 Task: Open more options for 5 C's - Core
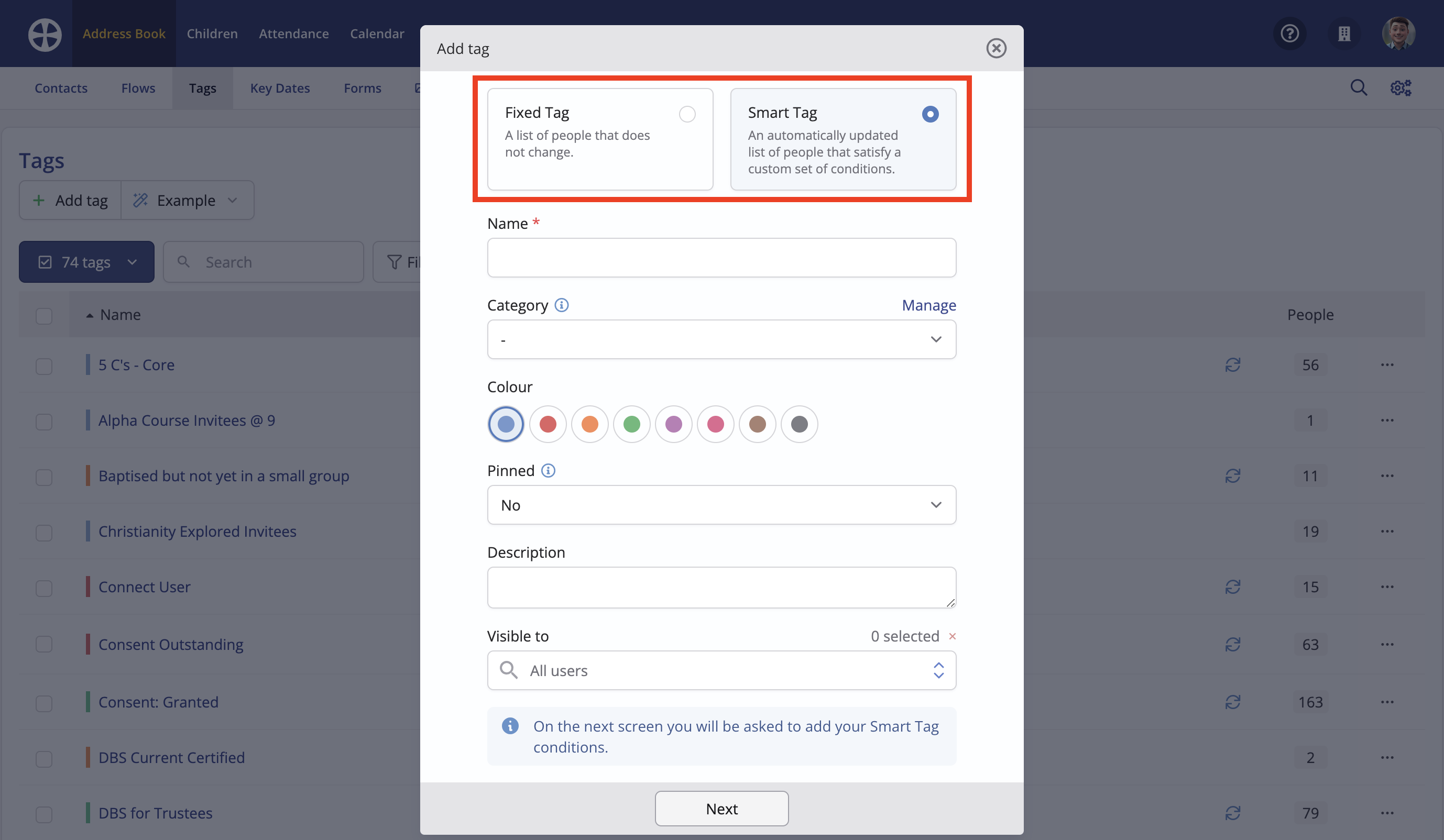point(1387,364)
